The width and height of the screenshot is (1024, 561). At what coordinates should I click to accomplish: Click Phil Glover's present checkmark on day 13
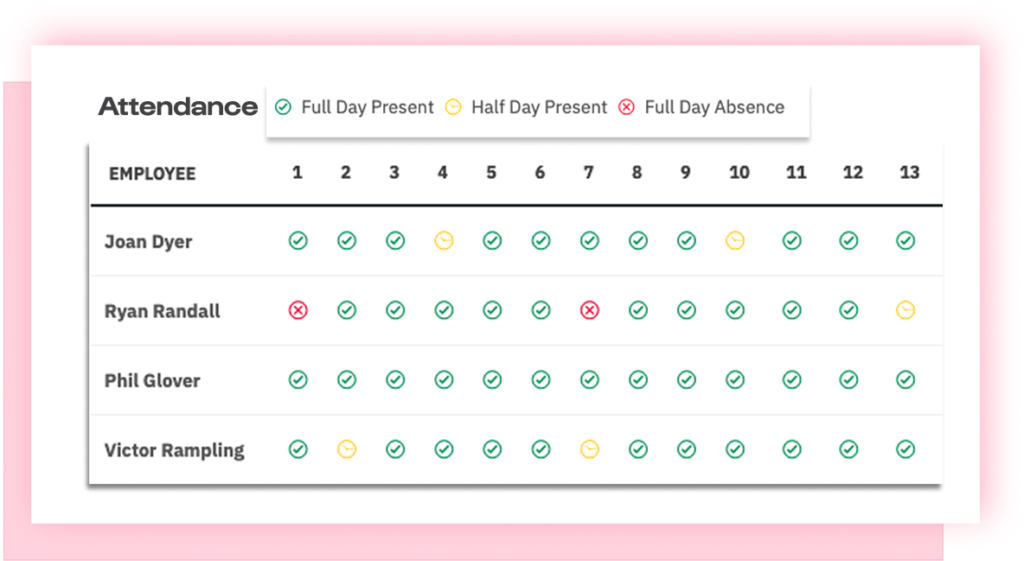[906, 380]
